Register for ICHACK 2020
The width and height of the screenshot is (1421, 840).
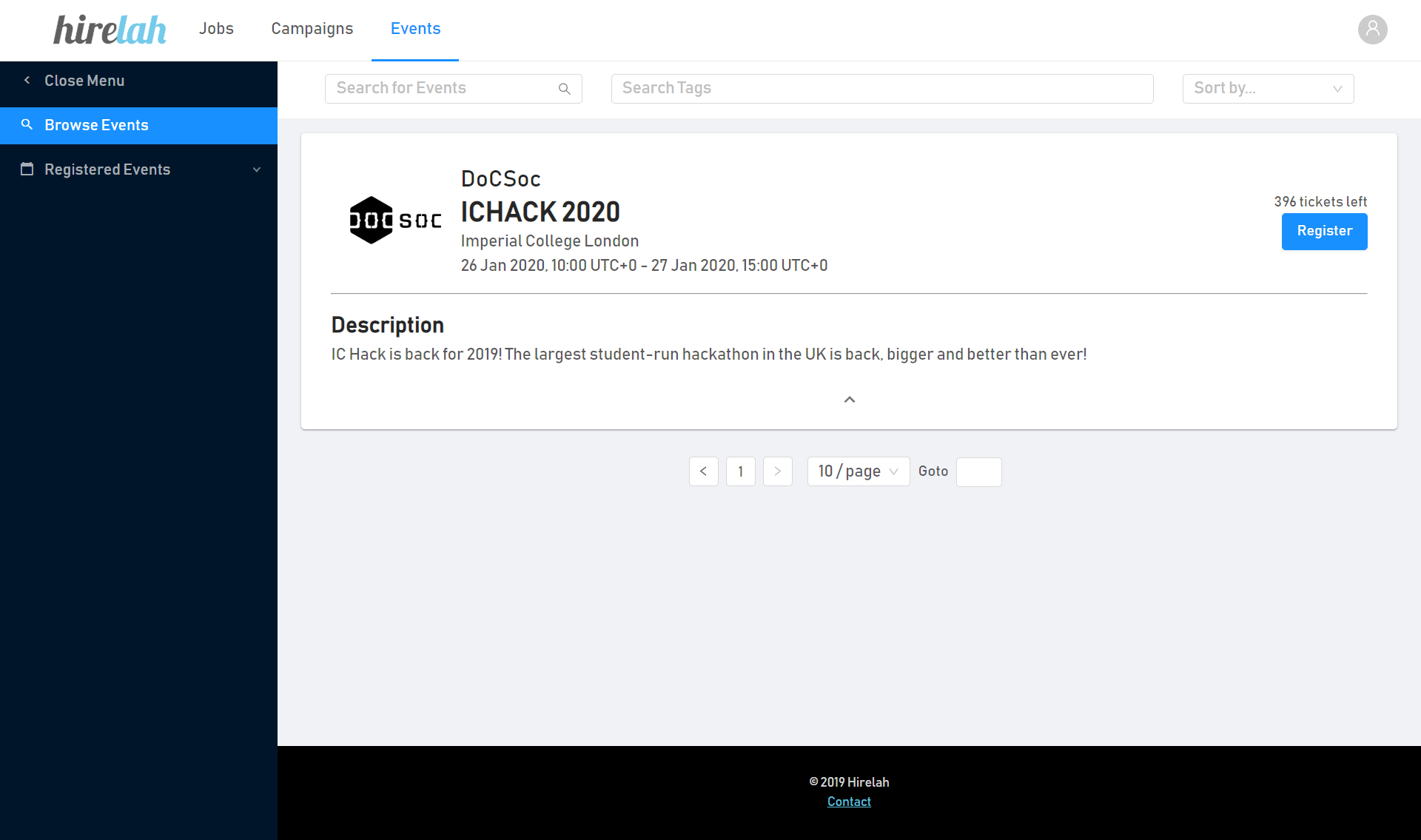pyautogui.click(x=1323, y=232)
